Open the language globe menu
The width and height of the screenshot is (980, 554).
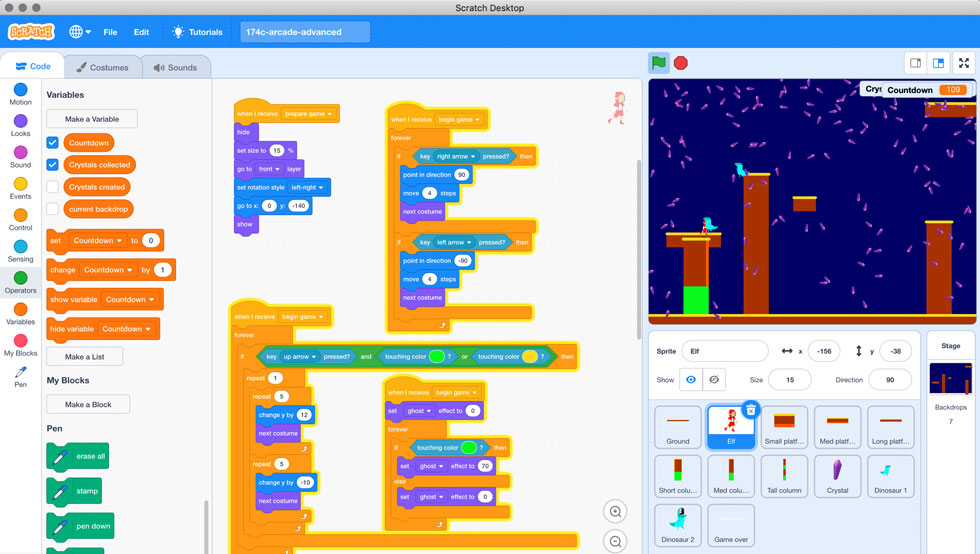[79, 32]
